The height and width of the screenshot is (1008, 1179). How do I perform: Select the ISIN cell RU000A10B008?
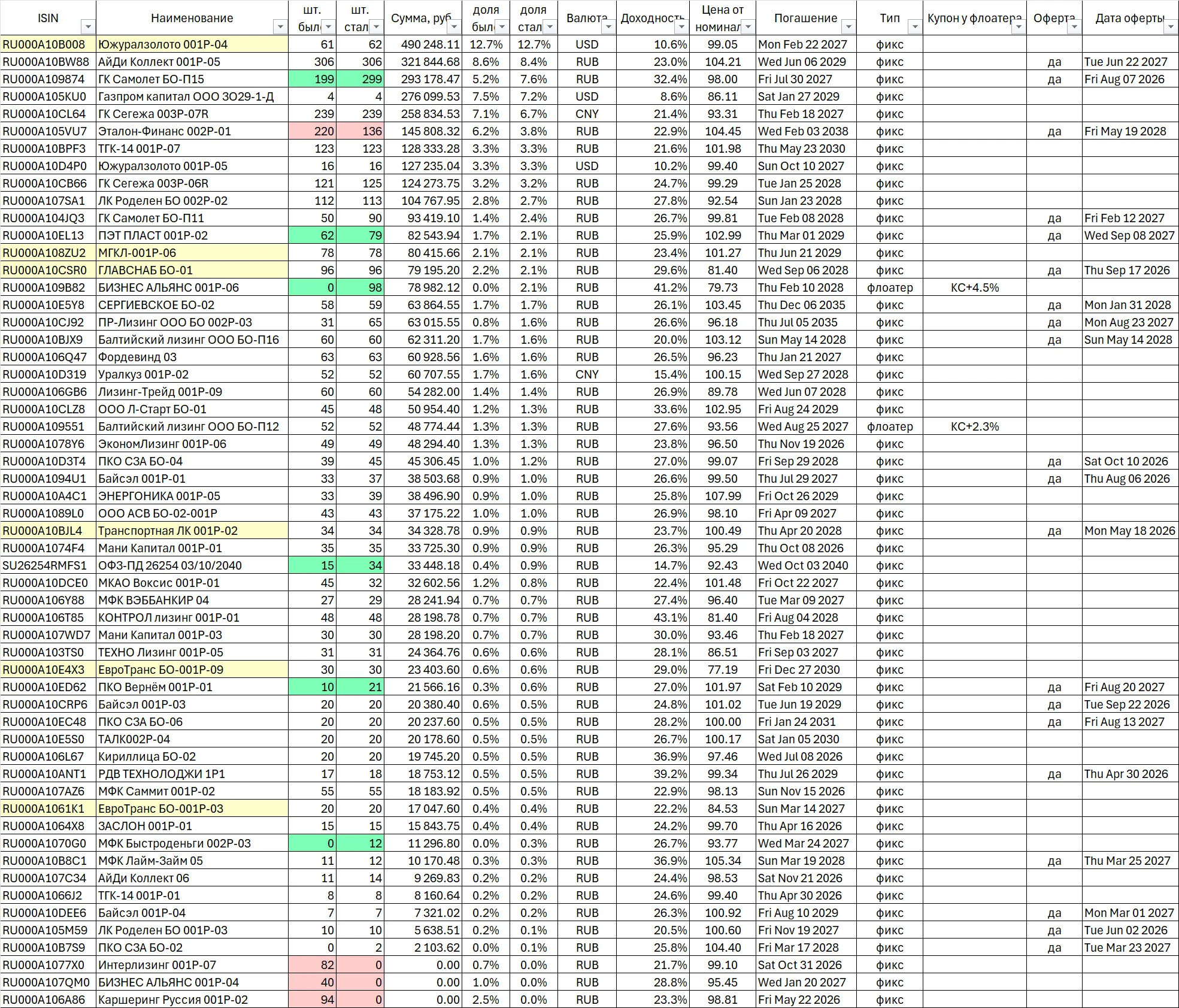coord(48,44)
